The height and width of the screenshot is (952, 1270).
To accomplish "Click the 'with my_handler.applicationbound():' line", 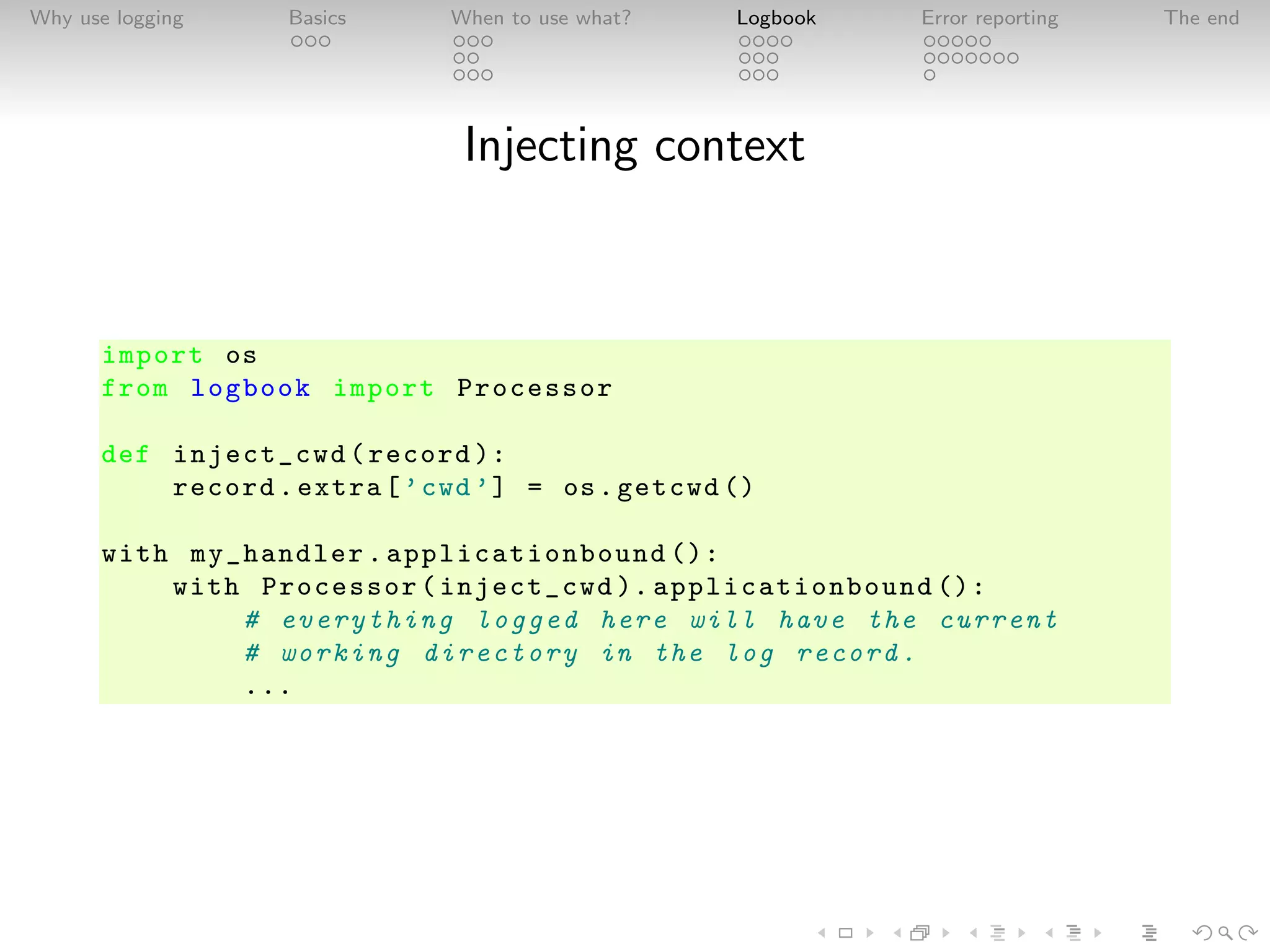I will 410,554.
